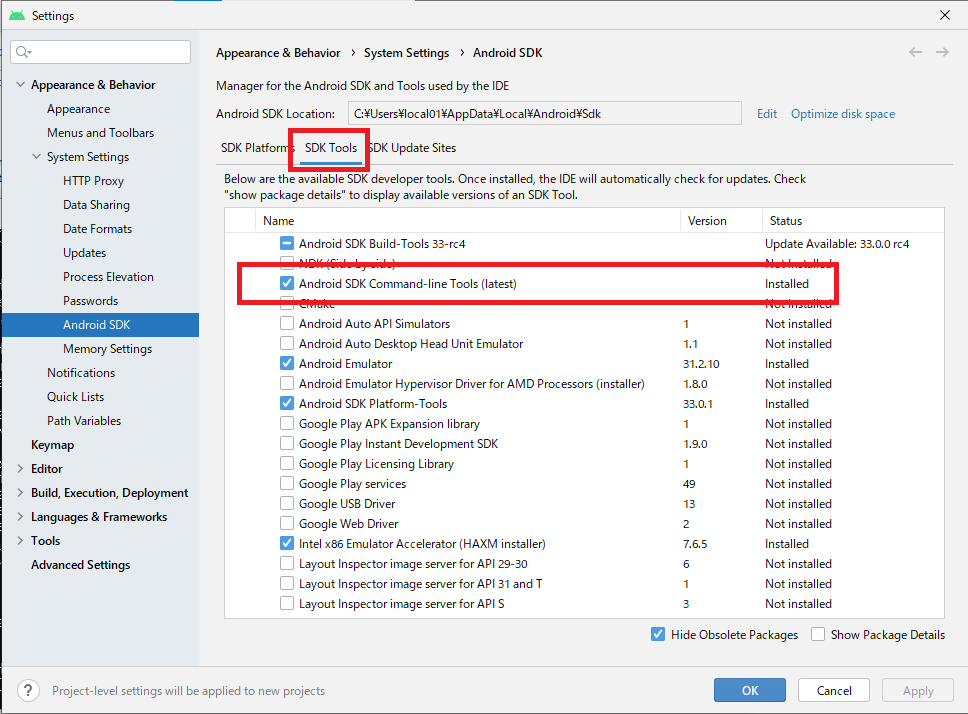Click the help question mark icon
This screenshot has height=714, width=968.
point(28,691)
